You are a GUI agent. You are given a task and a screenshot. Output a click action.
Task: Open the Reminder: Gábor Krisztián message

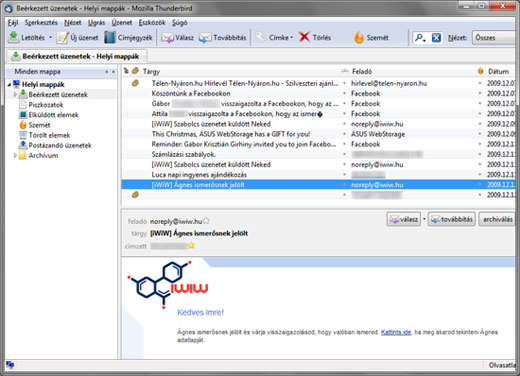click(244, 144)
